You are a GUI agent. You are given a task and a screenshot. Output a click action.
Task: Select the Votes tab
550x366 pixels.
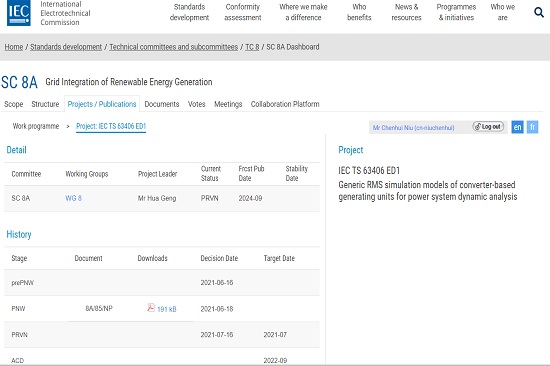coord(196,104)
